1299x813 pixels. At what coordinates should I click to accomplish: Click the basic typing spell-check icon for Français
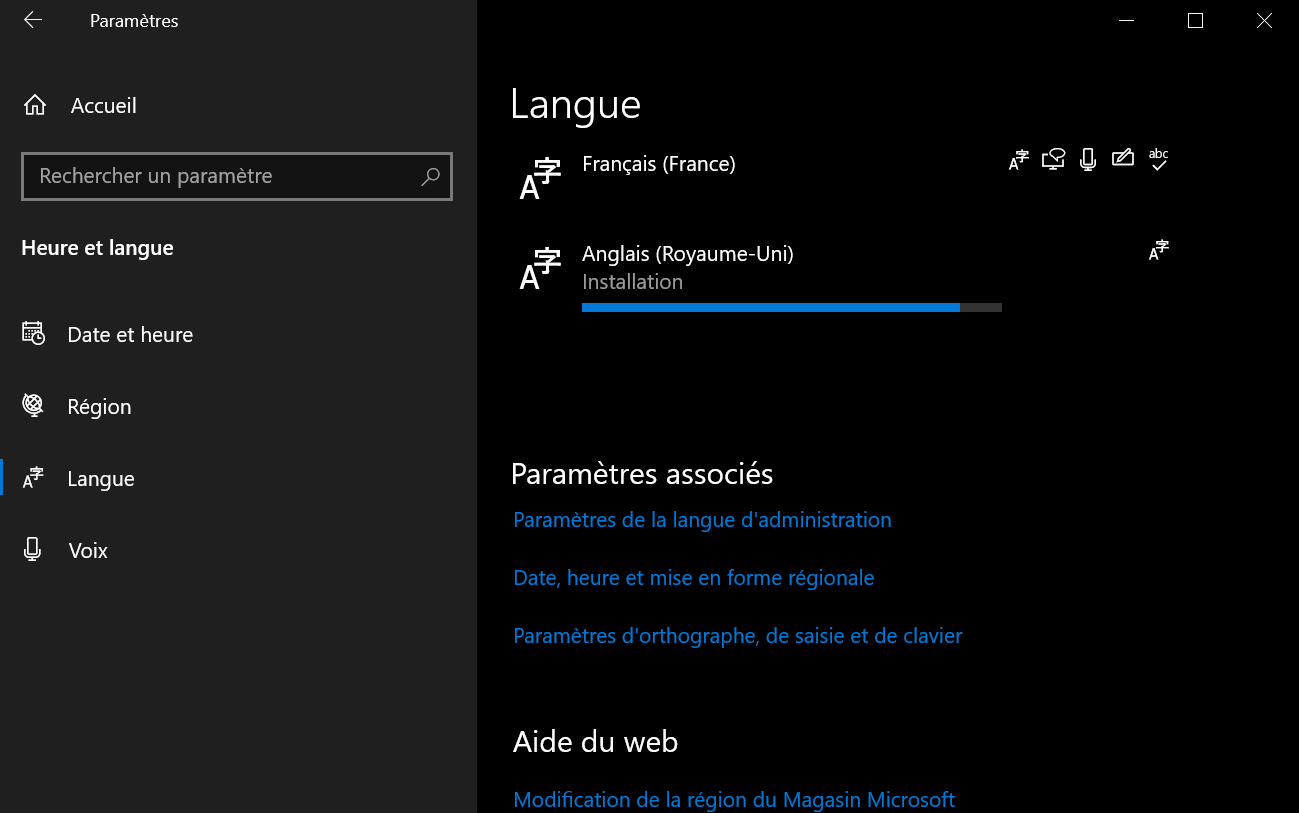(1158, 159)
